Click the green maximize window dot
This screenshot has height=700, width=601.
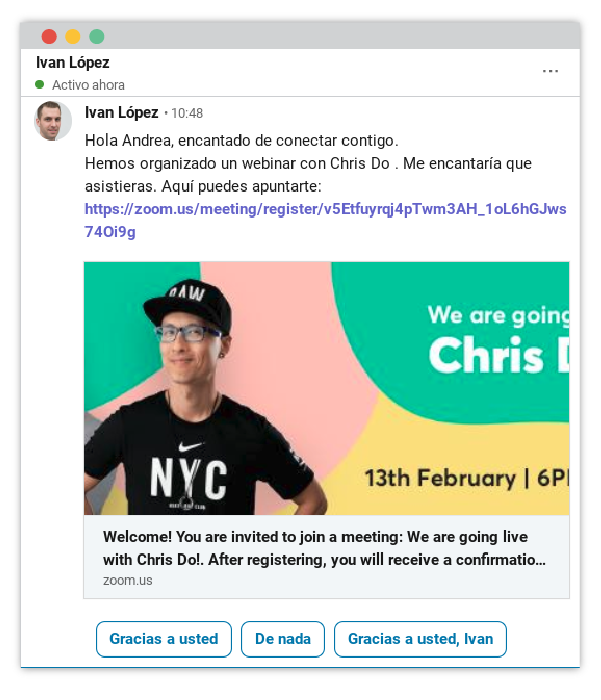pyautogui.click(x=96, y=37)
